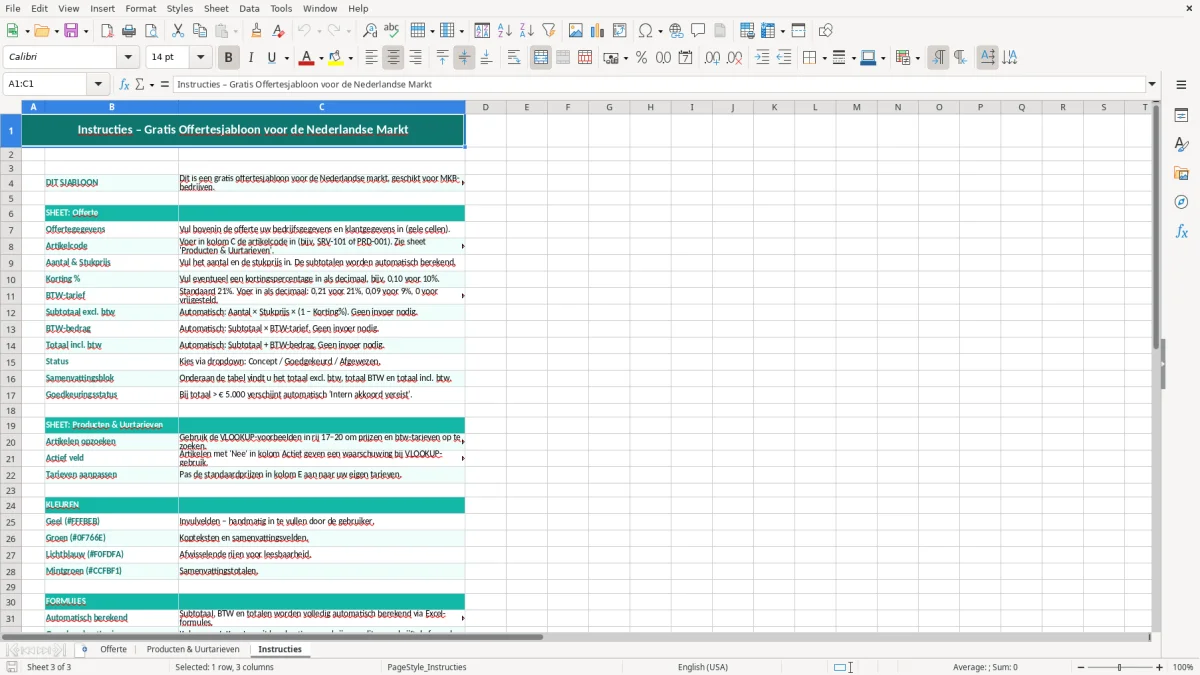Open Borders dropdown arrow
Screen dimensions: 1200x675
(x=823, y=58)
